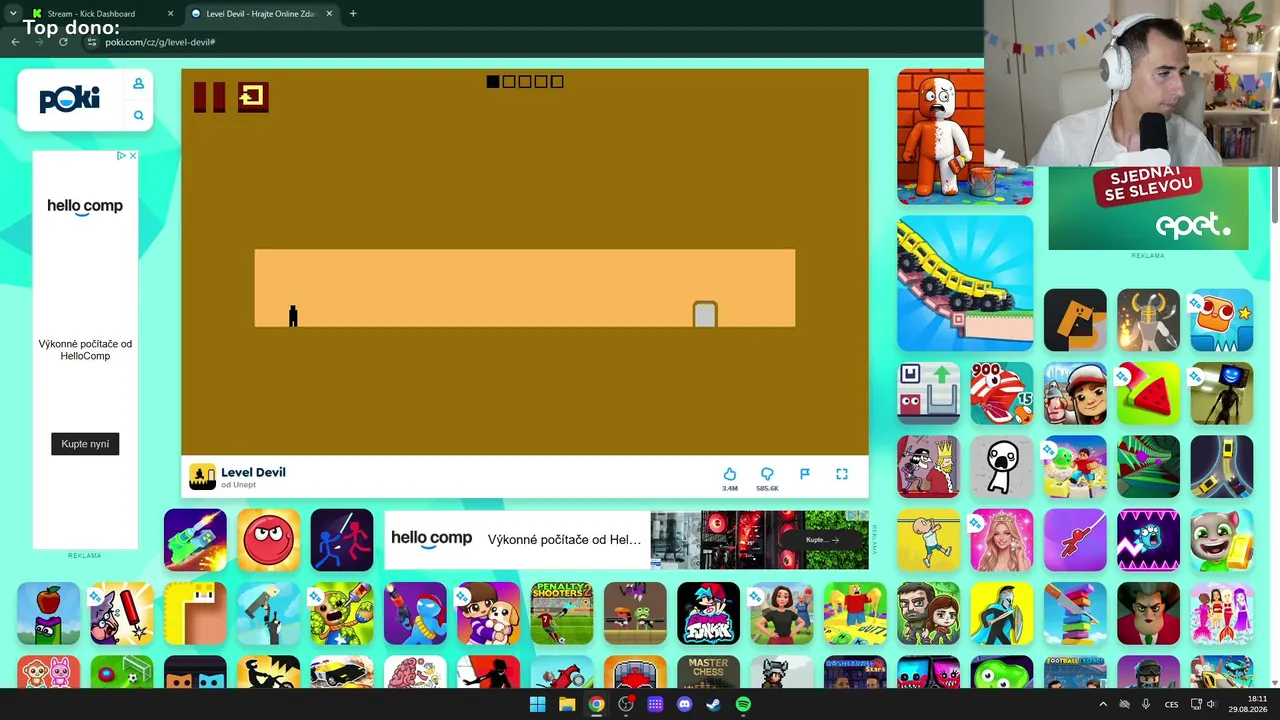The image size is (1280, 720).
Task: Enter fullscreen mode for the game
Action: pyautogui.click(x=842, y=474)
